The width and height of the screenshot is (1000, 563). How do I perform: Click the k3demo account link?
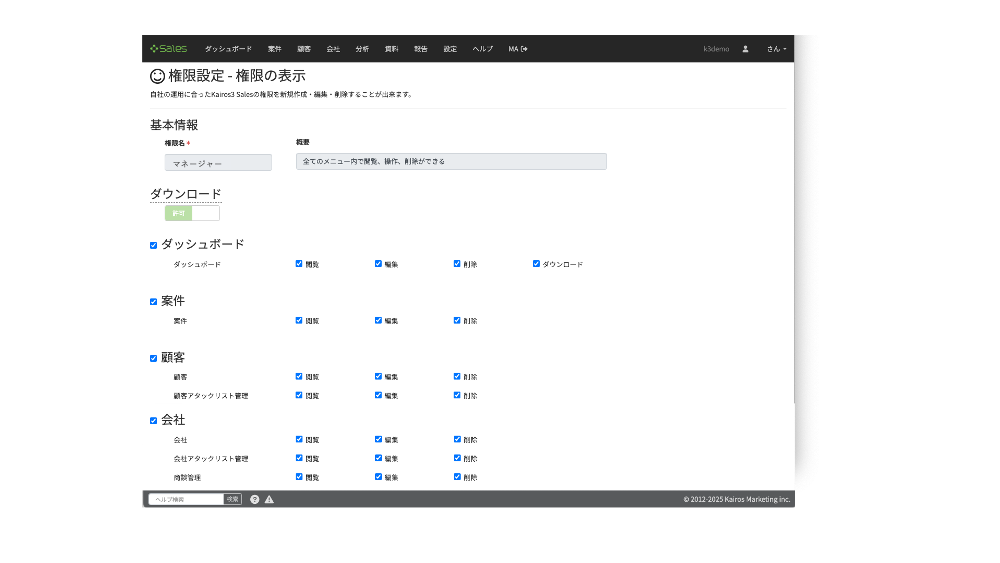[716, 49]
